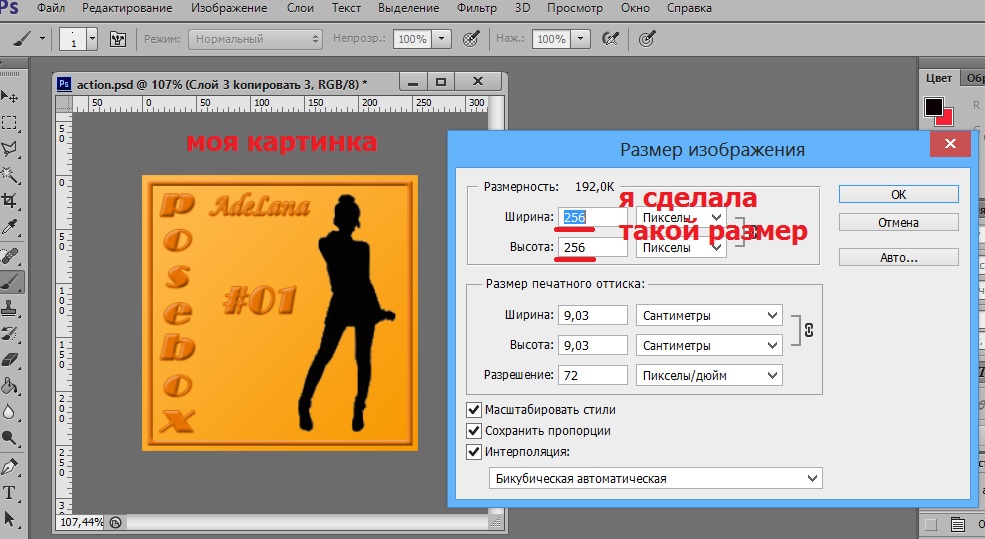
Task: Select the Clone Stamp tool
Action: pos(10,307)
